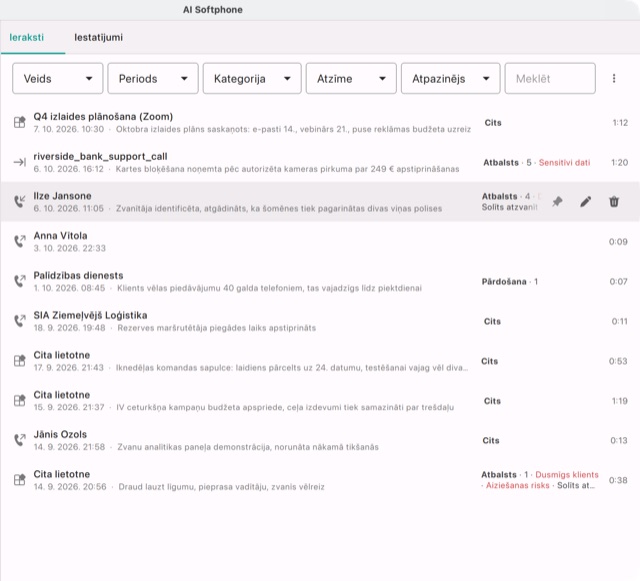
Task: Switch to the Ieraksti tab
Action: click(x=27, y=38)
